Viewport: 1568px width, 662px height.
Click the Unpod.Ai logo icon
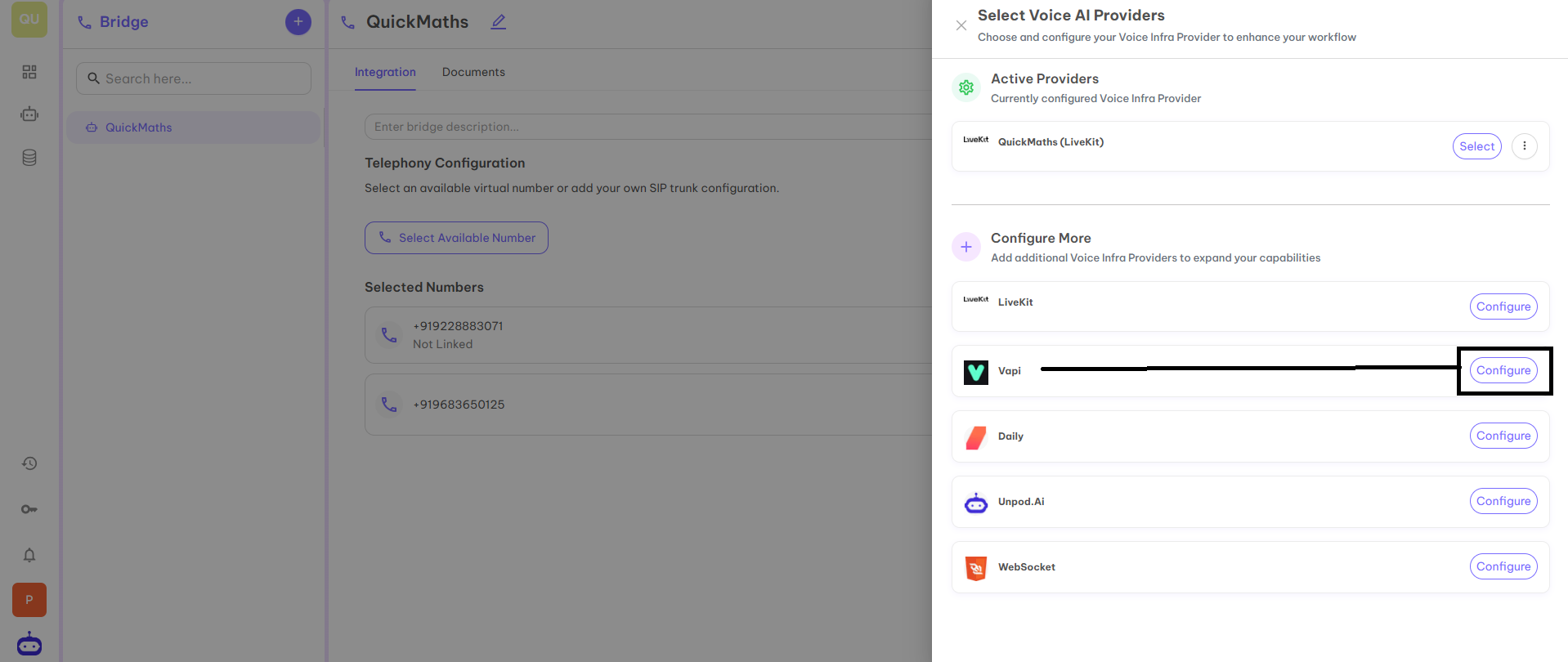coord(976,503)
